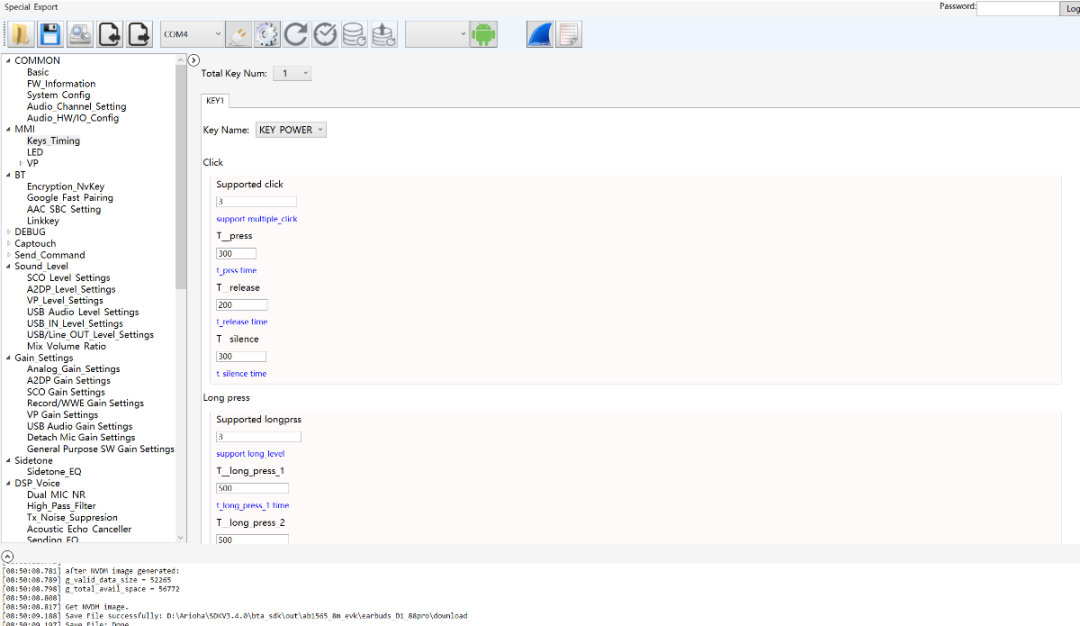The width and height of the screenshot is (1080, 626).
Task: Open the Key Name KEY POWER dropdown
Action: (291, 129)
